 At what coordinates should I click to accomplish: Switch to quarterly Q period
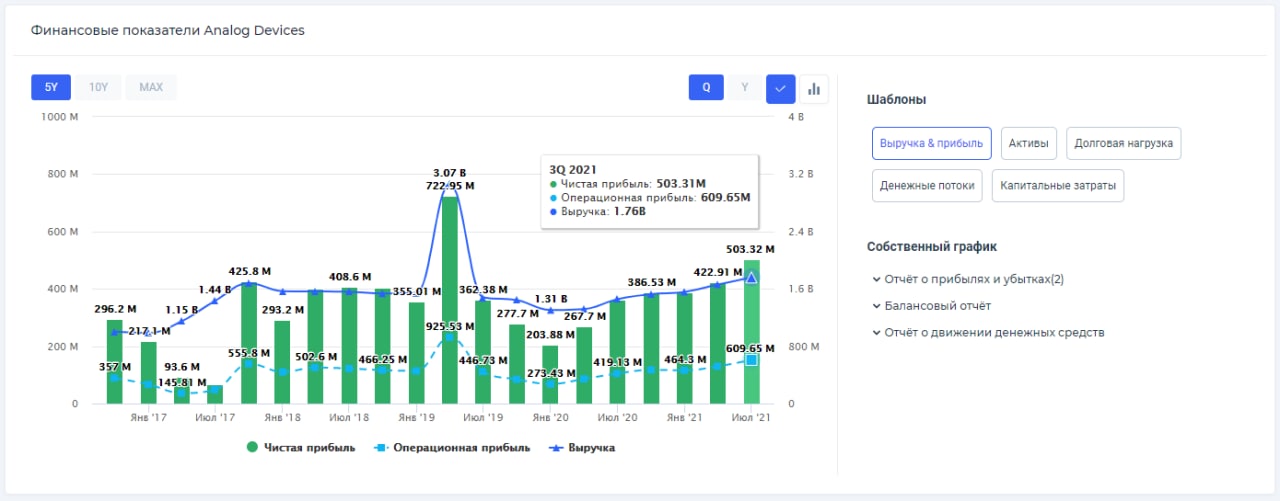[706, 87]
